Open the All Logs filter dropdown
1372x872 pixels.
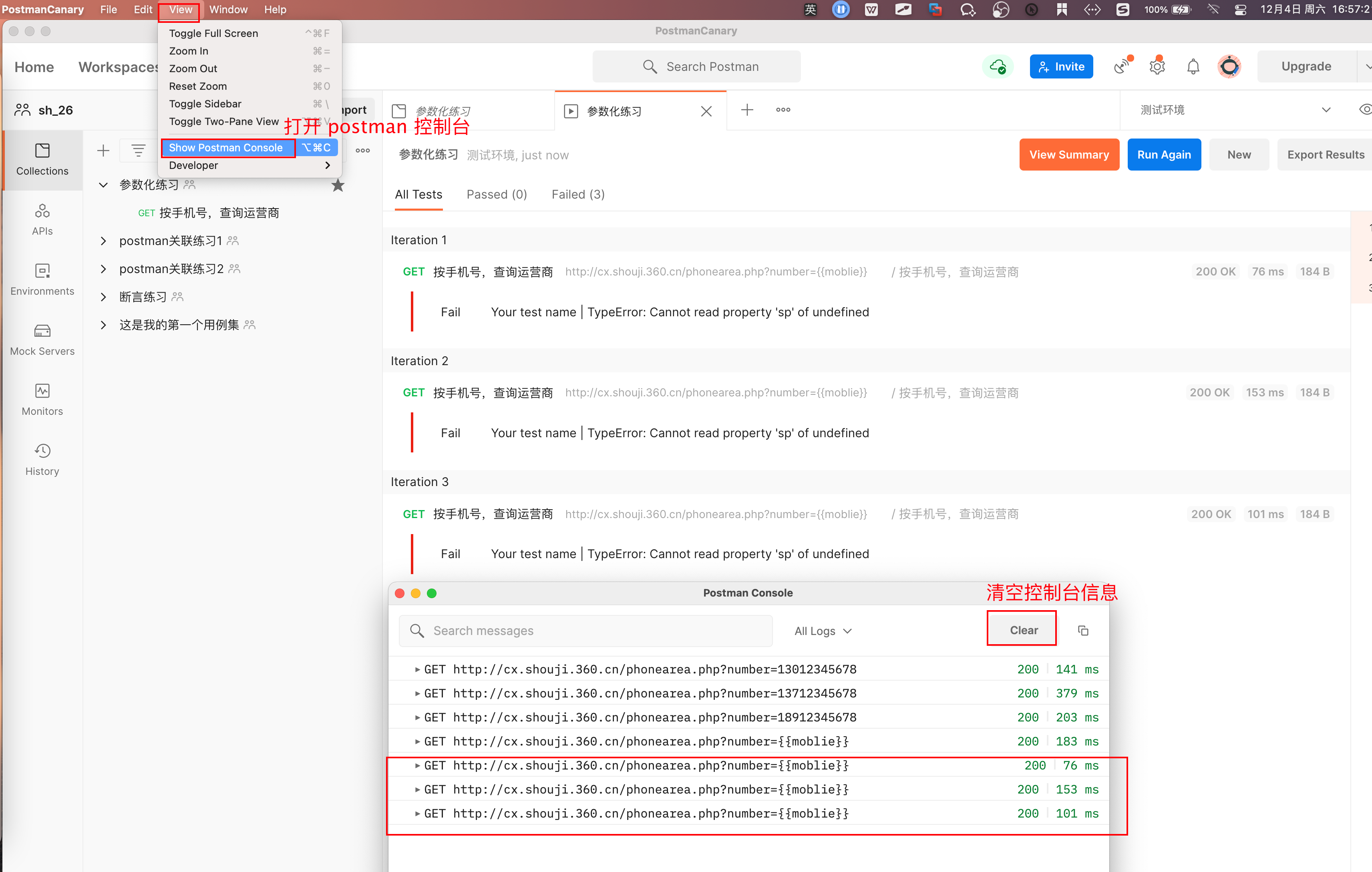[823, 631]
